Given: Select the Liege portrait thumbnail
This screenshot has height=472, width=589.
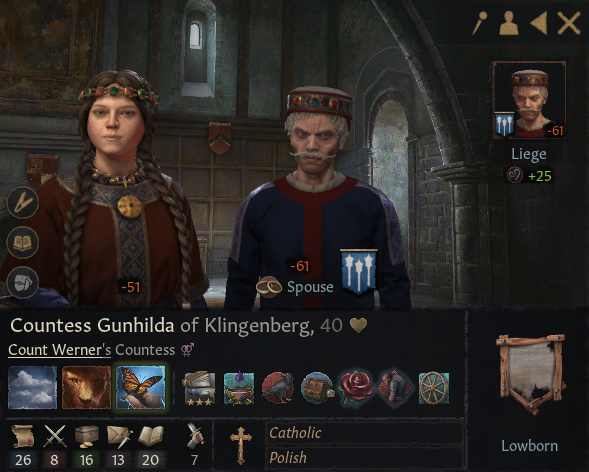Looking at the screenshot, I should tap(529, 100).
